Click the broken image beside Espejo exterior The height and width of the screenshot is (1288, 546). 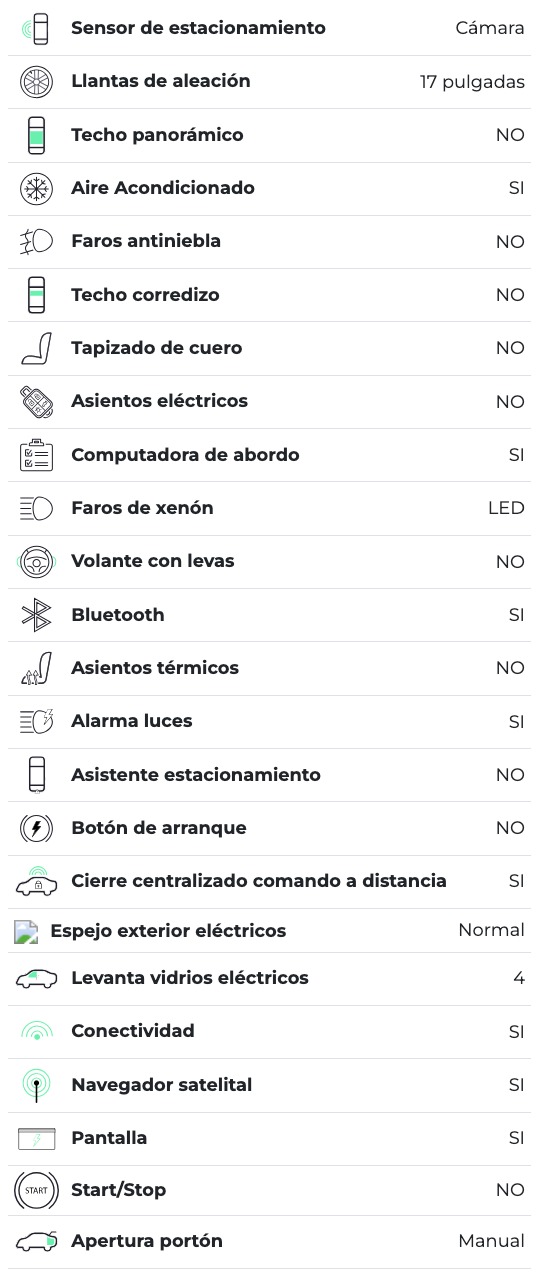pyautogui.click(x=26, y=932)
